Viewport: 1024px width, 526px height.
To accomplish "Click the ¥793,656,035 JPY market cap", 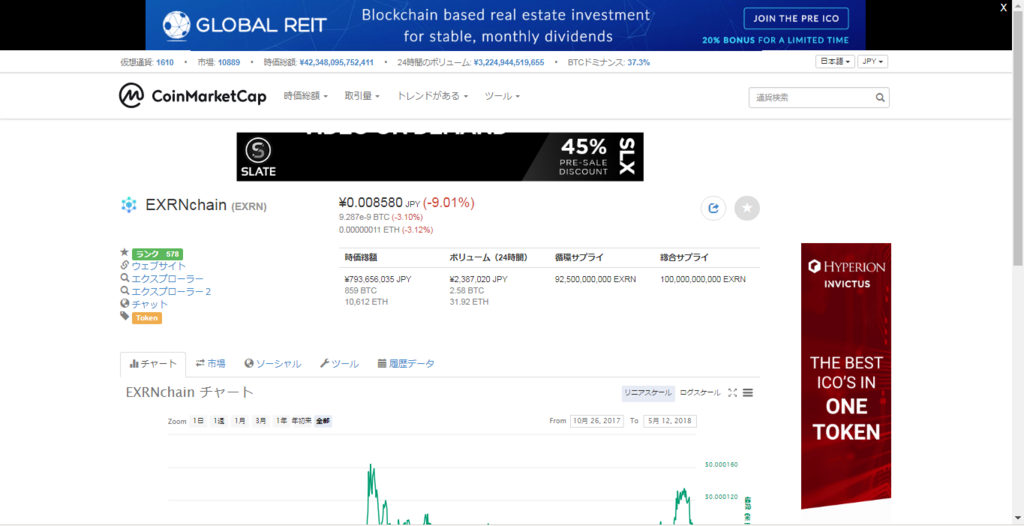I will click(x=378, y=279).
